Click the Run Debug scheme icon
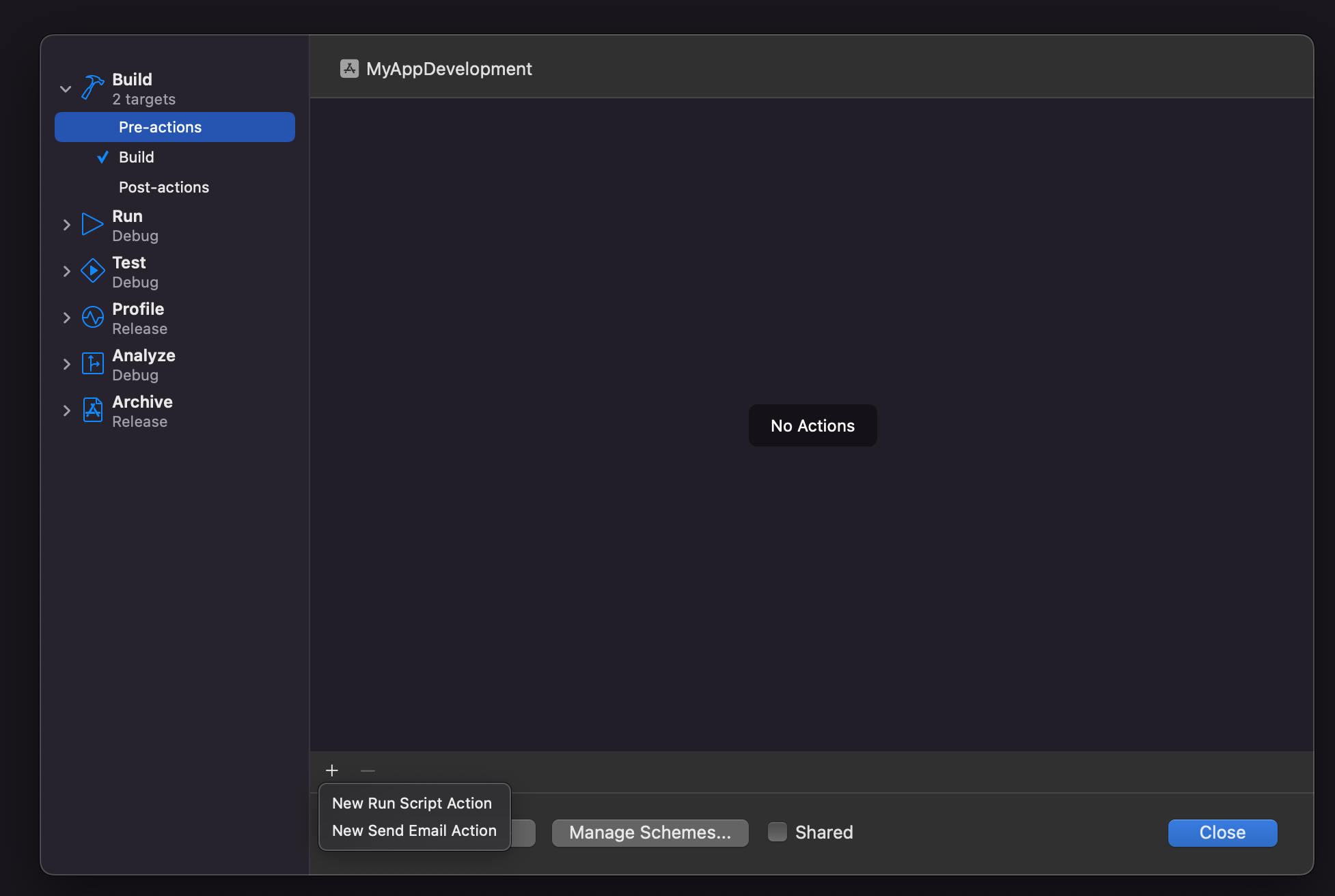1335x896 pixels. pyautogui.click(x=91, y=224)
